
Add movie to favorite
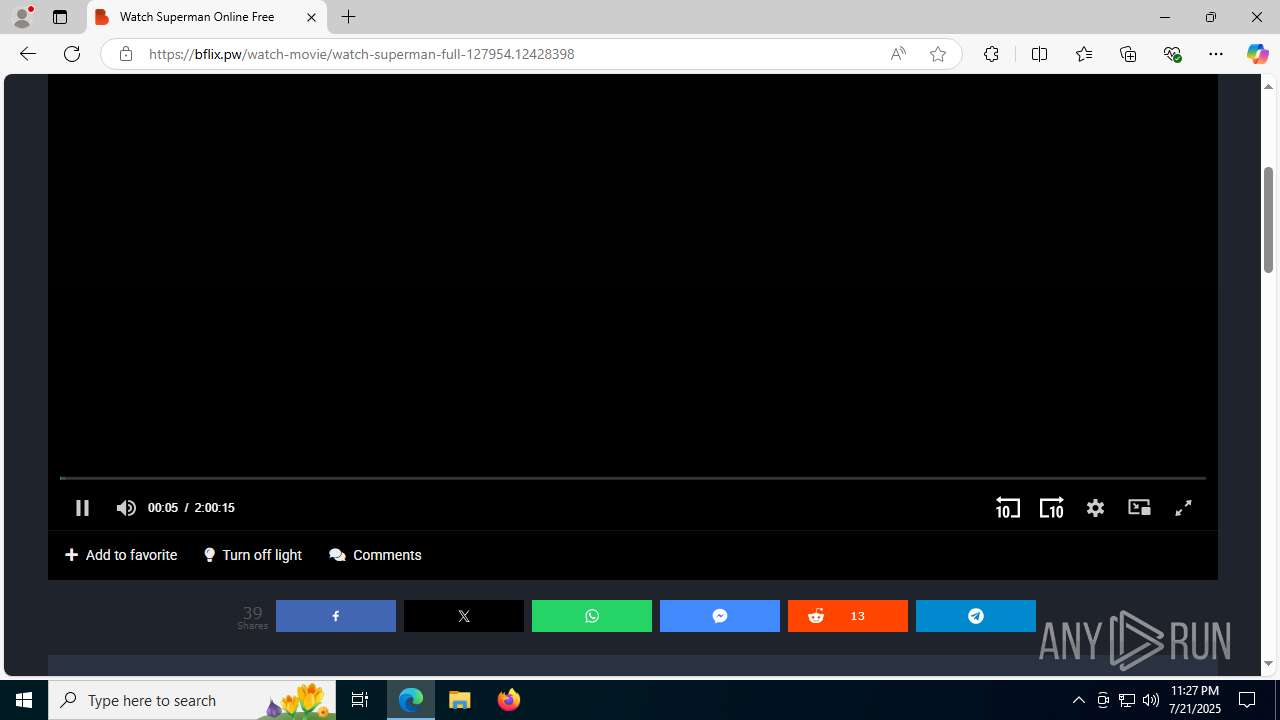pos(121,555)
